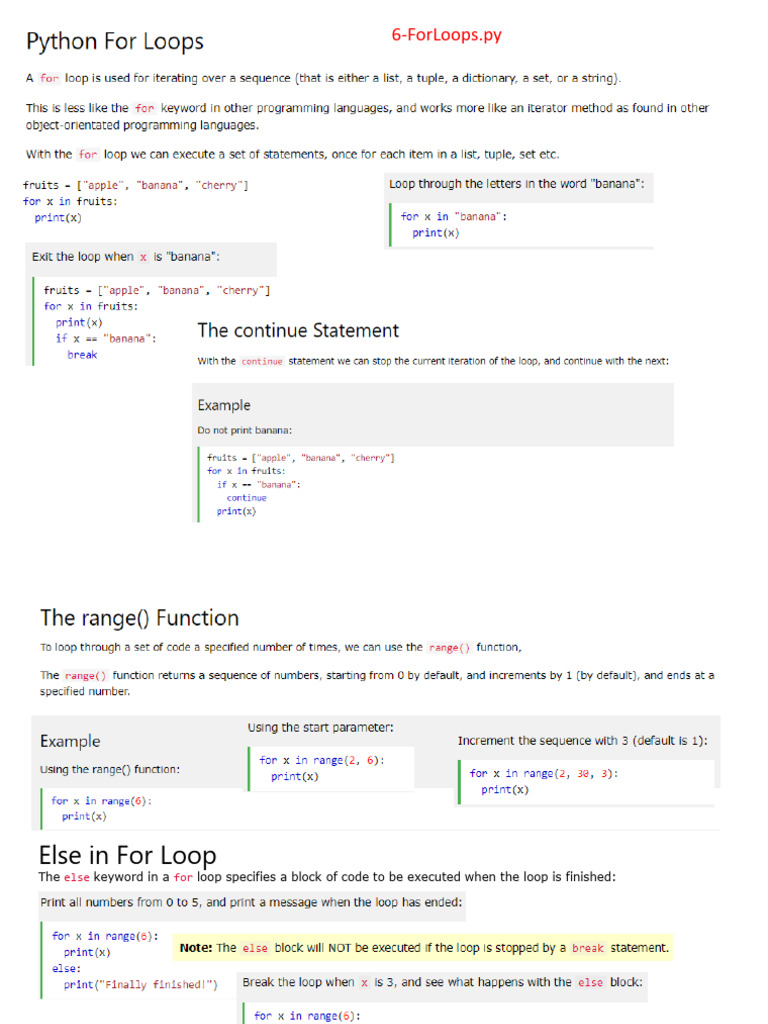
Task: Click the "Using the range() function:" caption
Action: (110, 769)
